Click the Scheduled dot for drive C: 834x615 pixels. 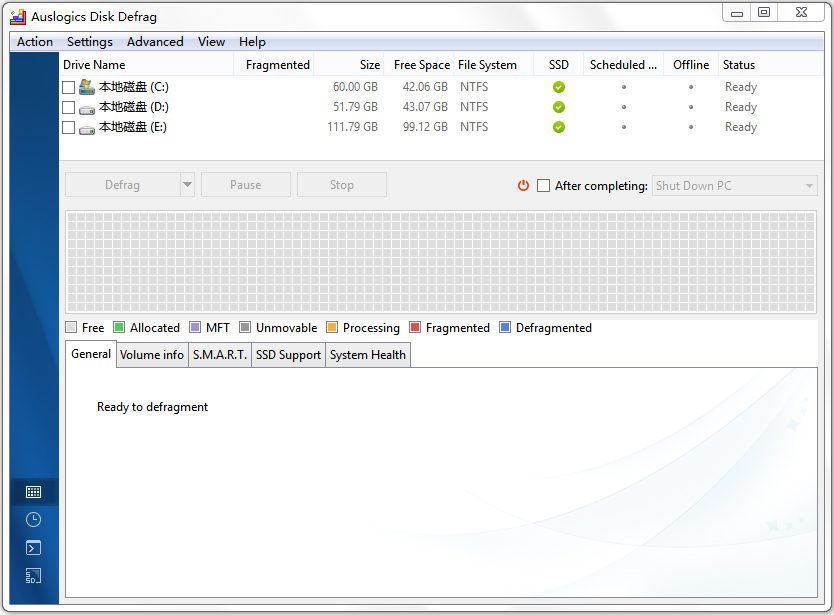[x=624, y=87]
